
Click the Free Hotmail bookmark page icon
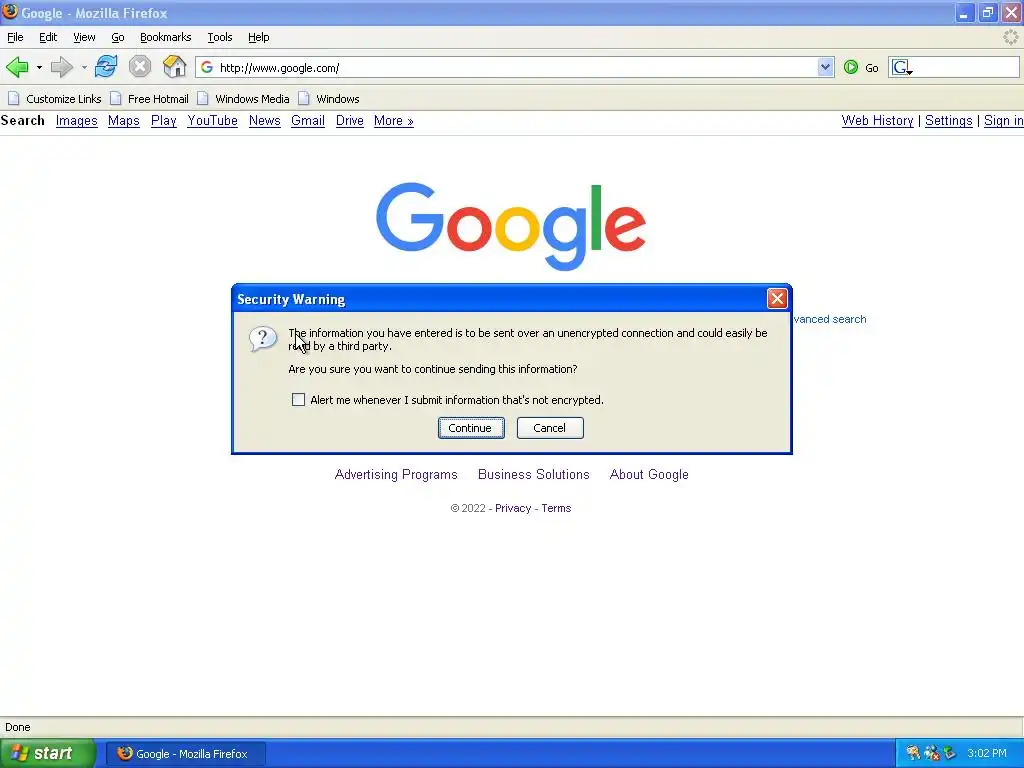[116, 99]
